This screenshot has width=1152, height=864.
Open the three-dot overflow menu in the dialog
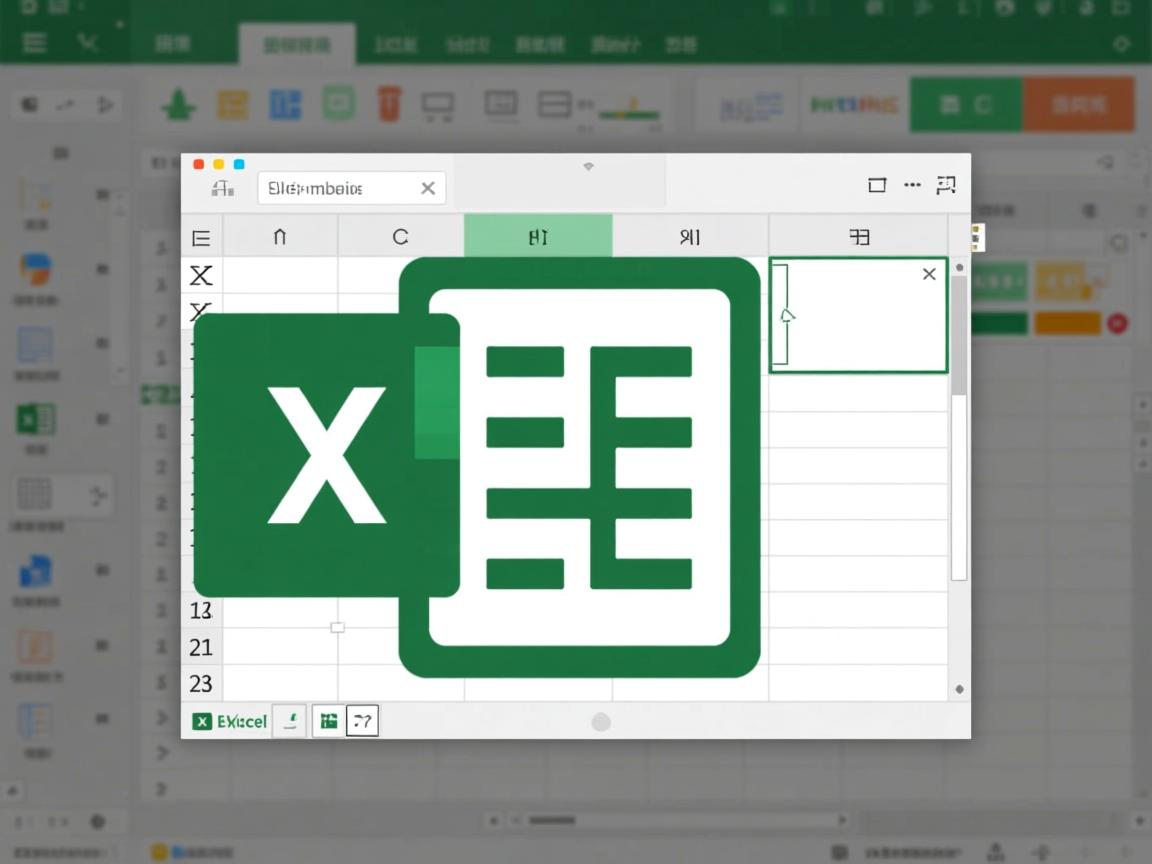tap(911, 184)
